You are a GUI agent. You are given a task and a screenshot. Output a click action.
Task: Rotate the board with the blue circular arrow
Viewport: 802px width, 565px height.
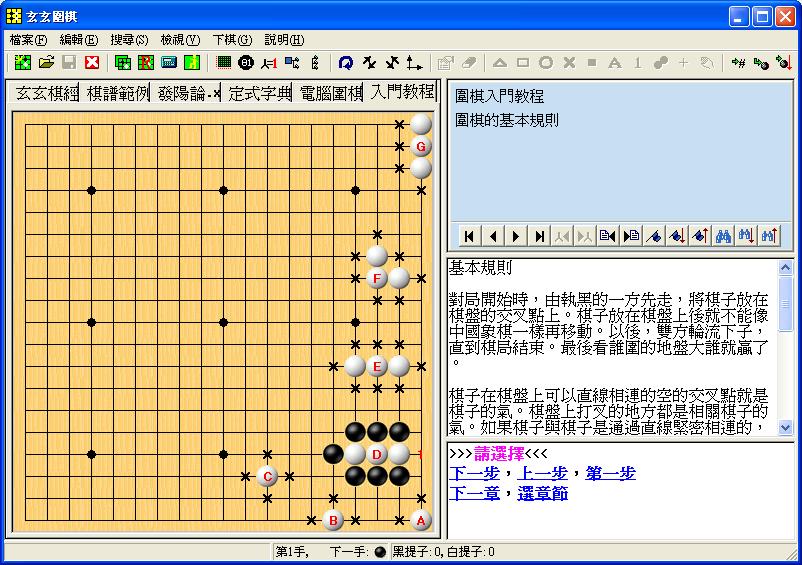pyautogui.click(x=346, y=62)
